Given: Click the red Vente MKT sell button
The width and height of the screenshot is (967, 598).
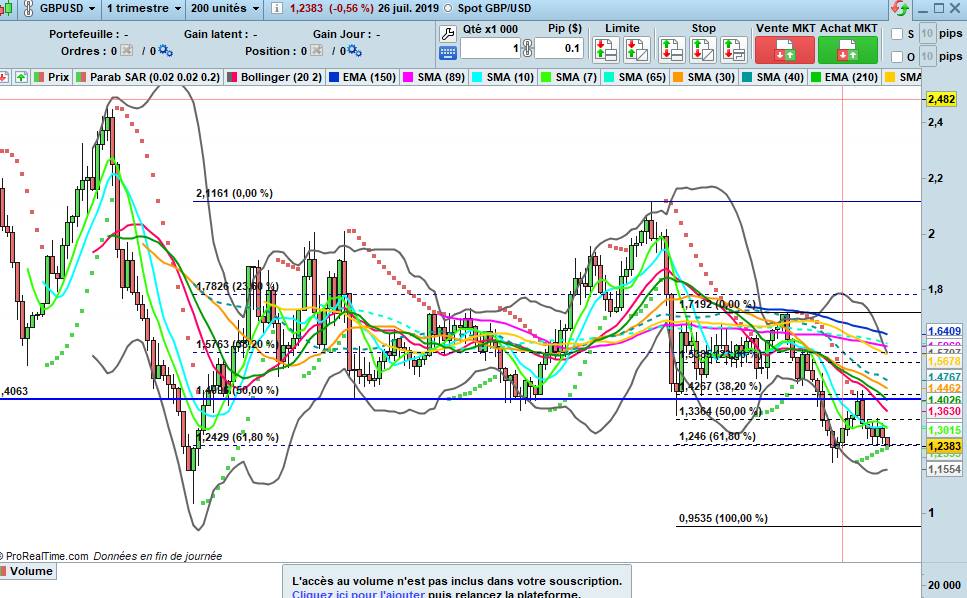Looking at the screenshot, I should click(x=784, y=50).
